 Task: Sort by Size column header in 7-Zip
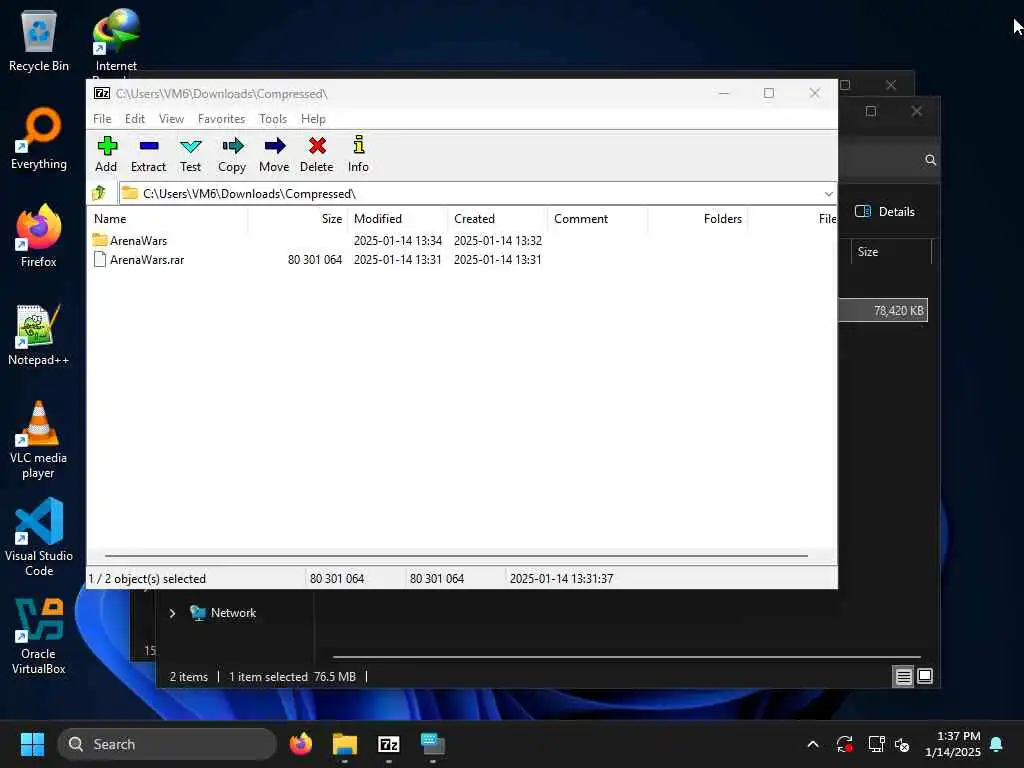pyautogui.click(x=297, y=219)
